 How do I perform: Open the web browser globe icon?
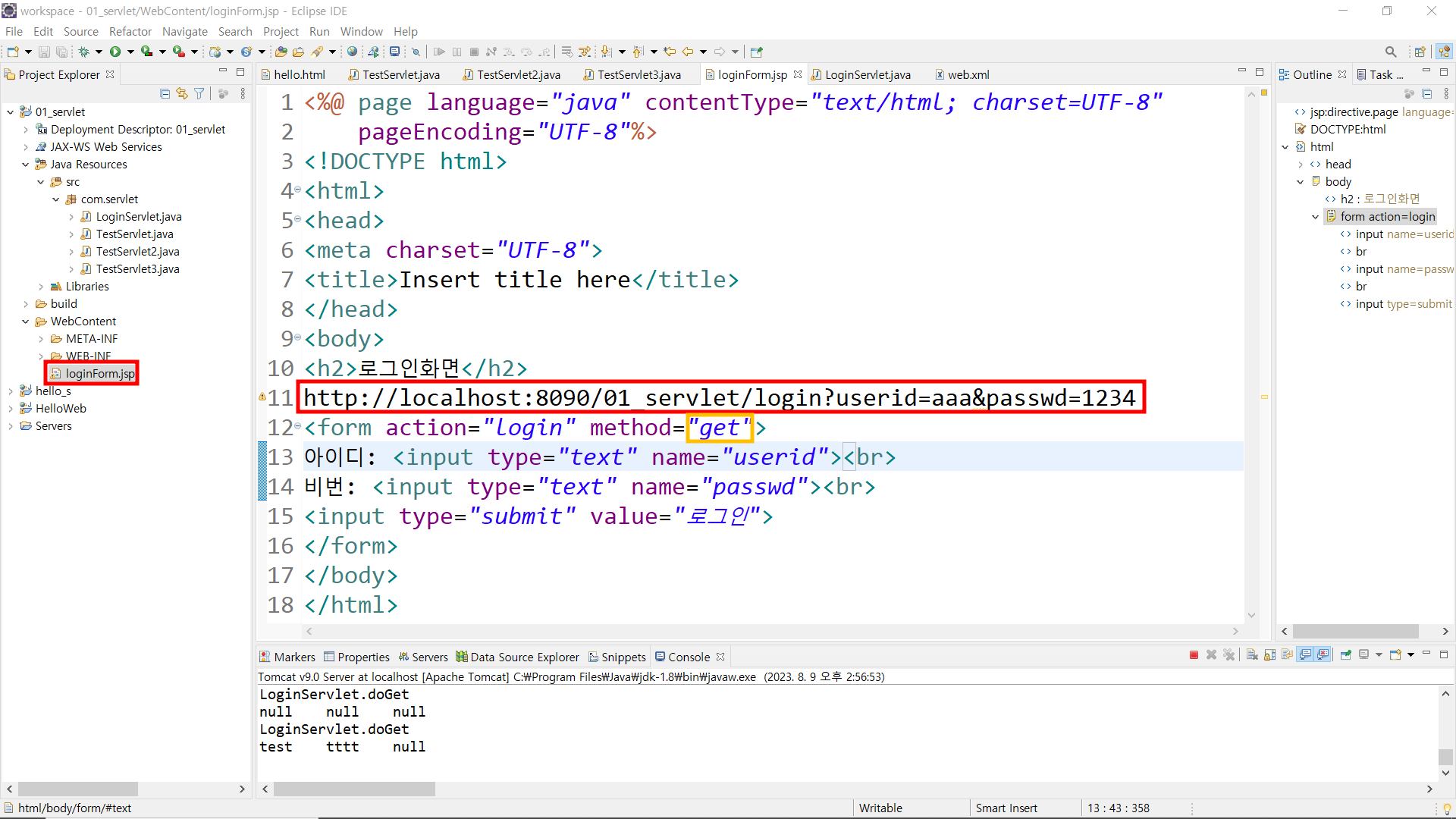[352, 52]
